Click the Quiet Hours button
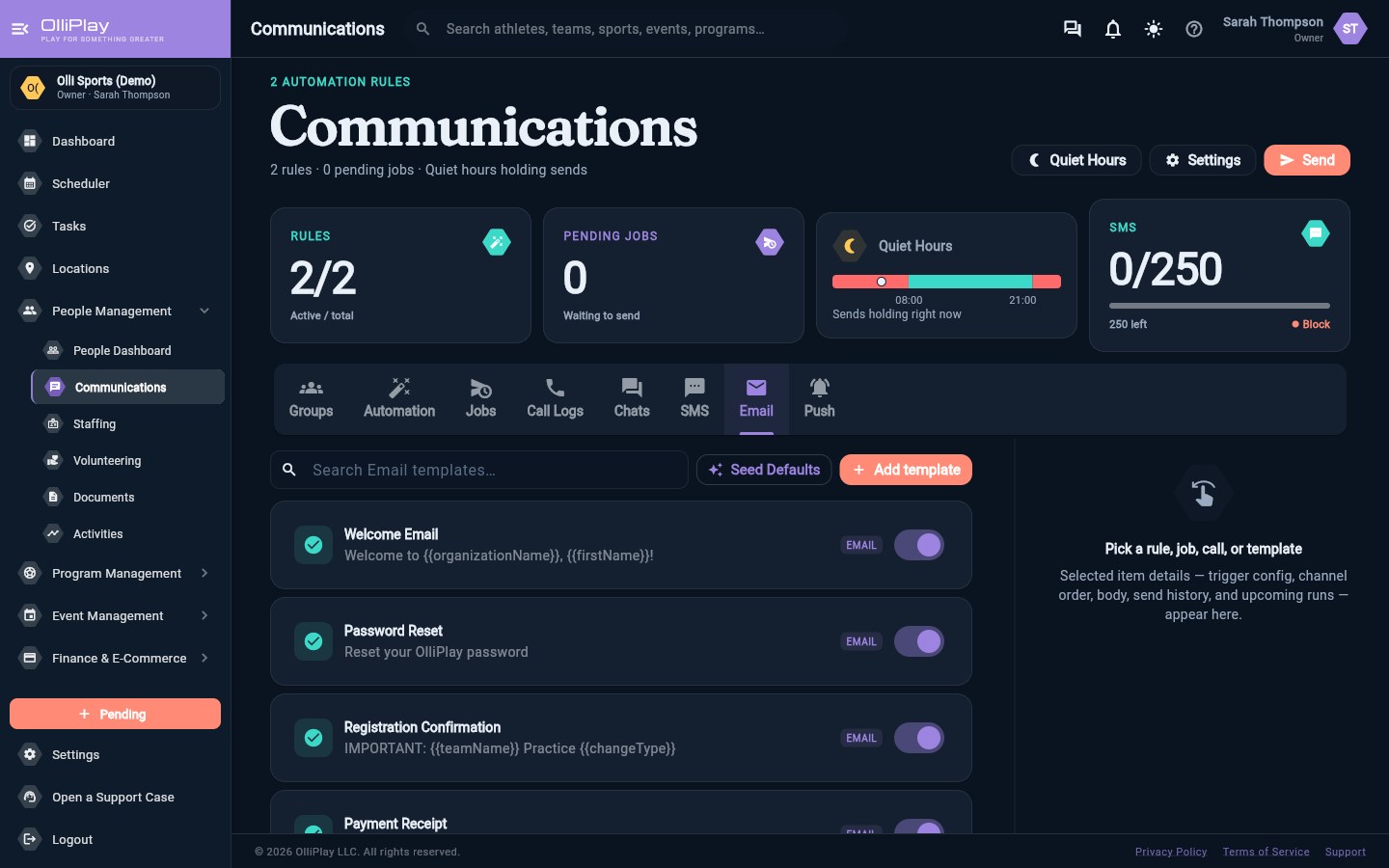Viewport: 1389px width, 868px height. tap(1076, 160)
